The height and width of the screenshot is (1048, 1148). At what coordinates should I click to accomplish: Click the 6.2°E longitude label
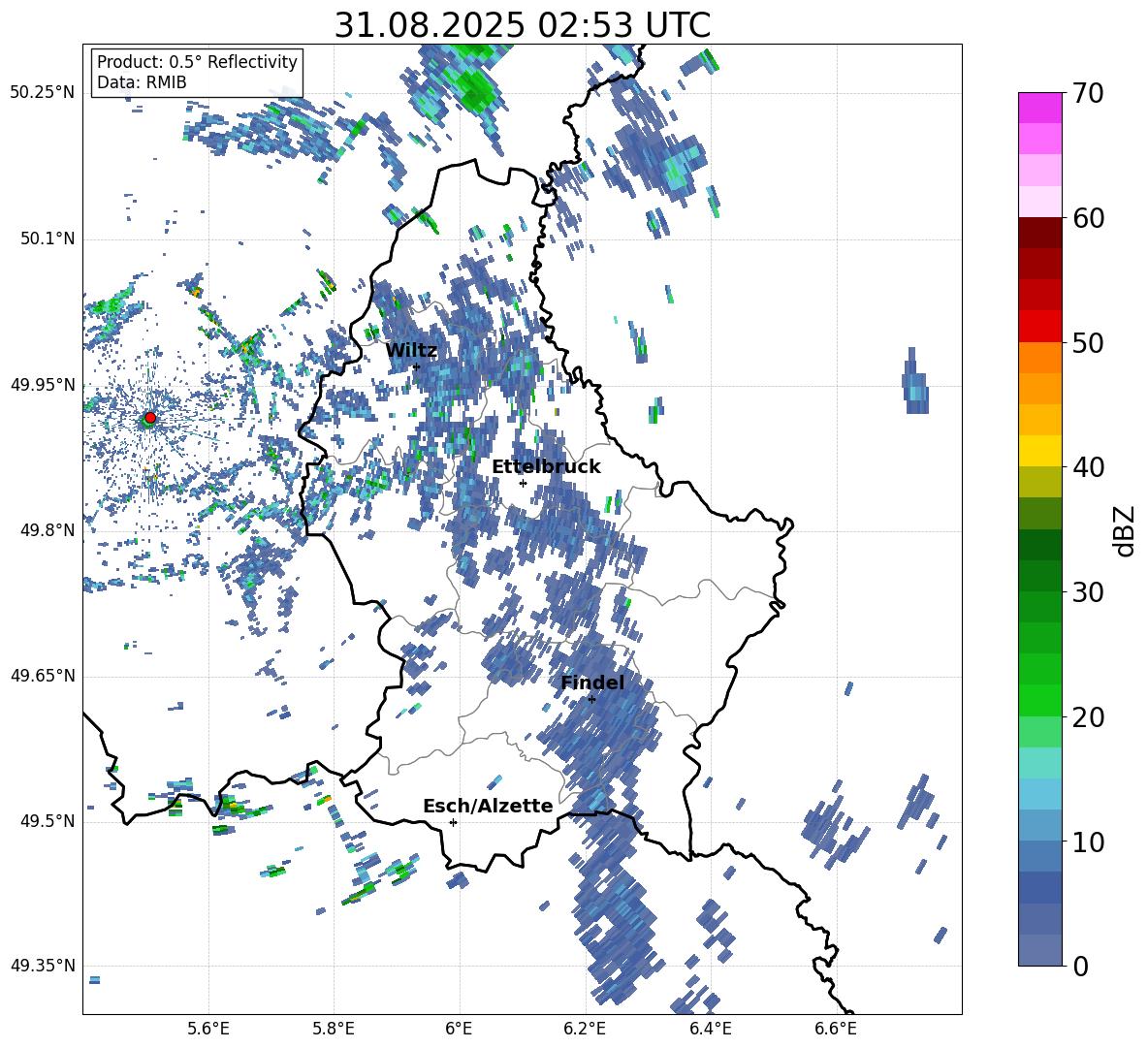coord(585,1029)
